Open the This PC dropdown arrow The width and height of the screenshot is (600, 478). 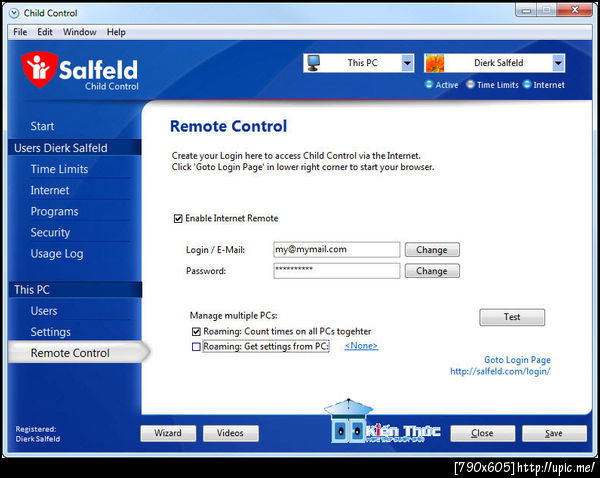click(x=408, y=63)
